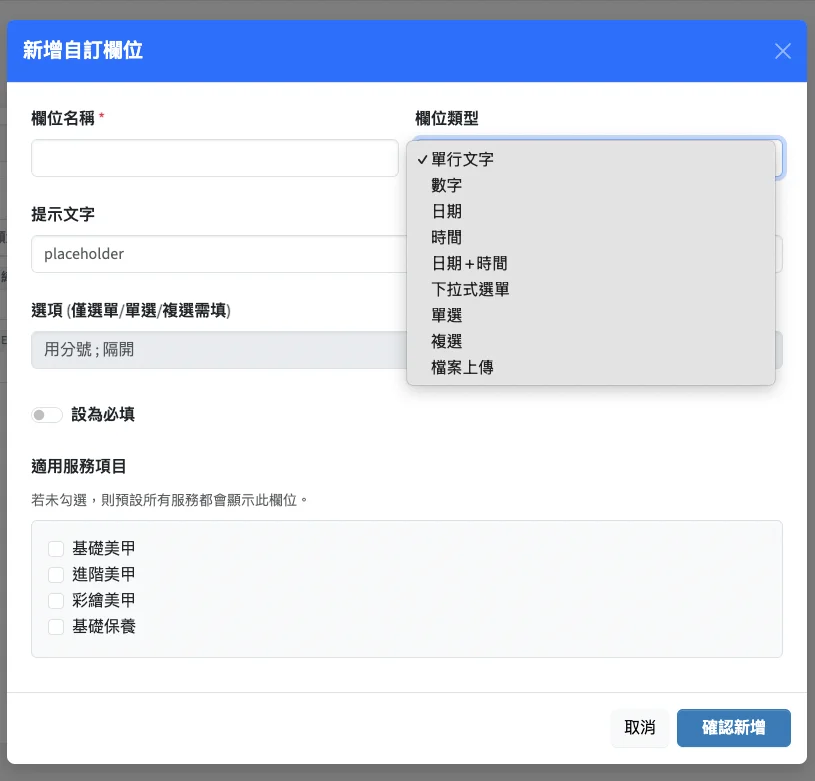
Task: Close the 新增自訂欄位 dialog with X icon
Action: [x=783, y=51]
